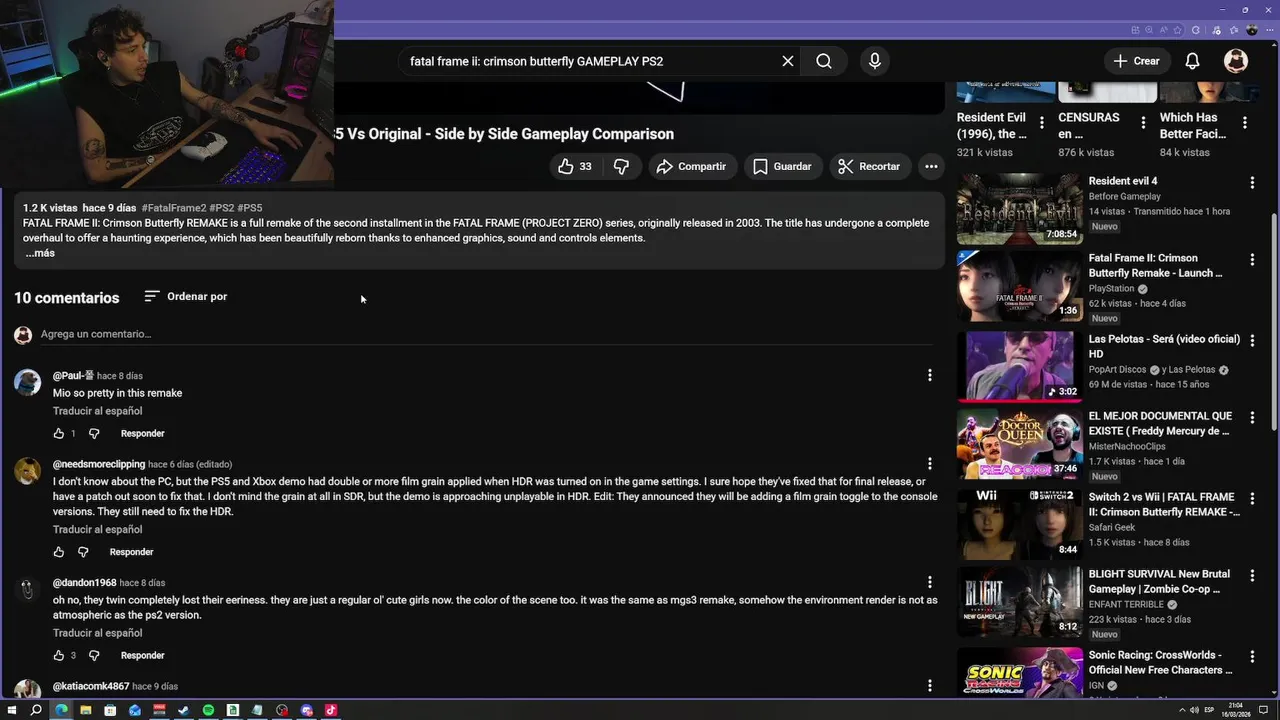This screenshot has width=1280, height=720.
Task: Open Steam from the taskbar
Action: point(183,710)
